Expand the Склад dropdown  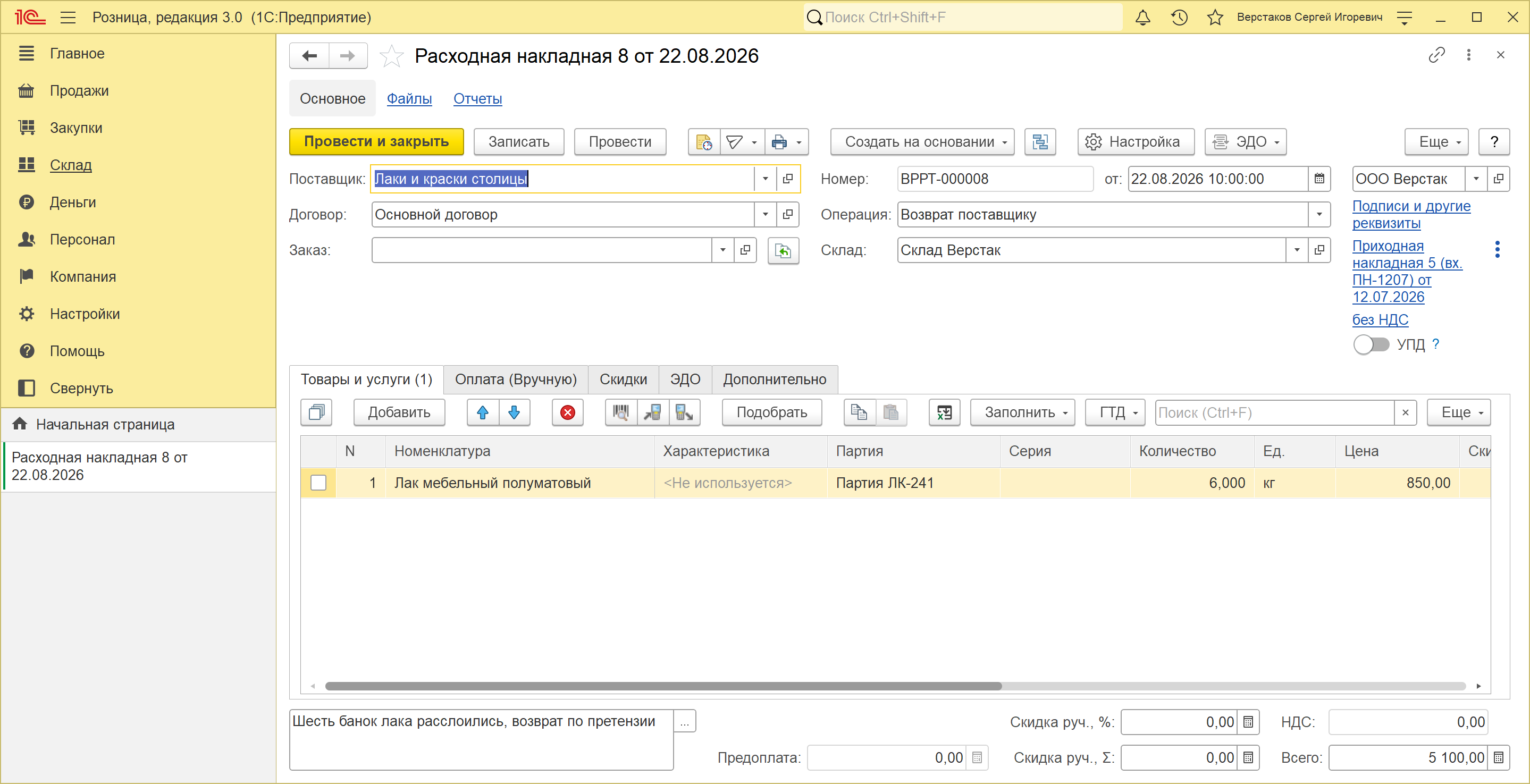coord(1297,250)
